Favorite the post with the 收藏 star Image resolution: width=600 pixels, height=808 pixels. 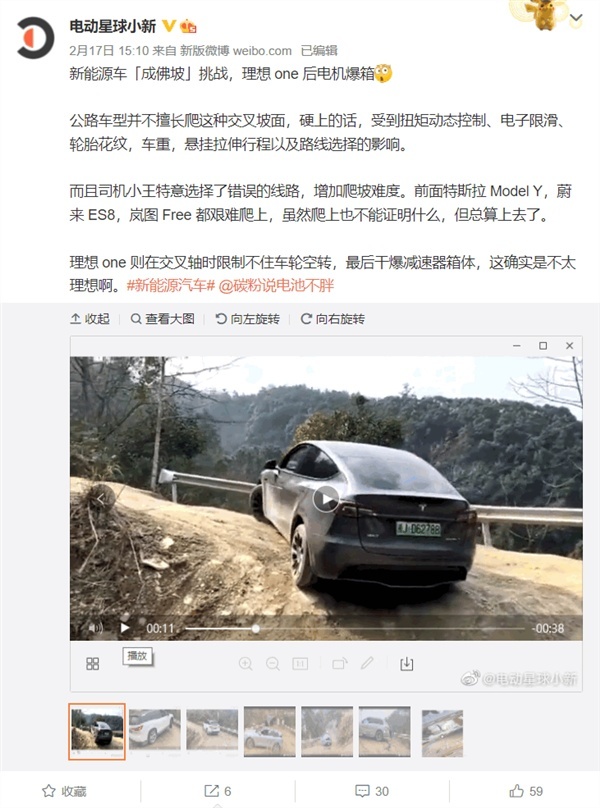(64, 791)
